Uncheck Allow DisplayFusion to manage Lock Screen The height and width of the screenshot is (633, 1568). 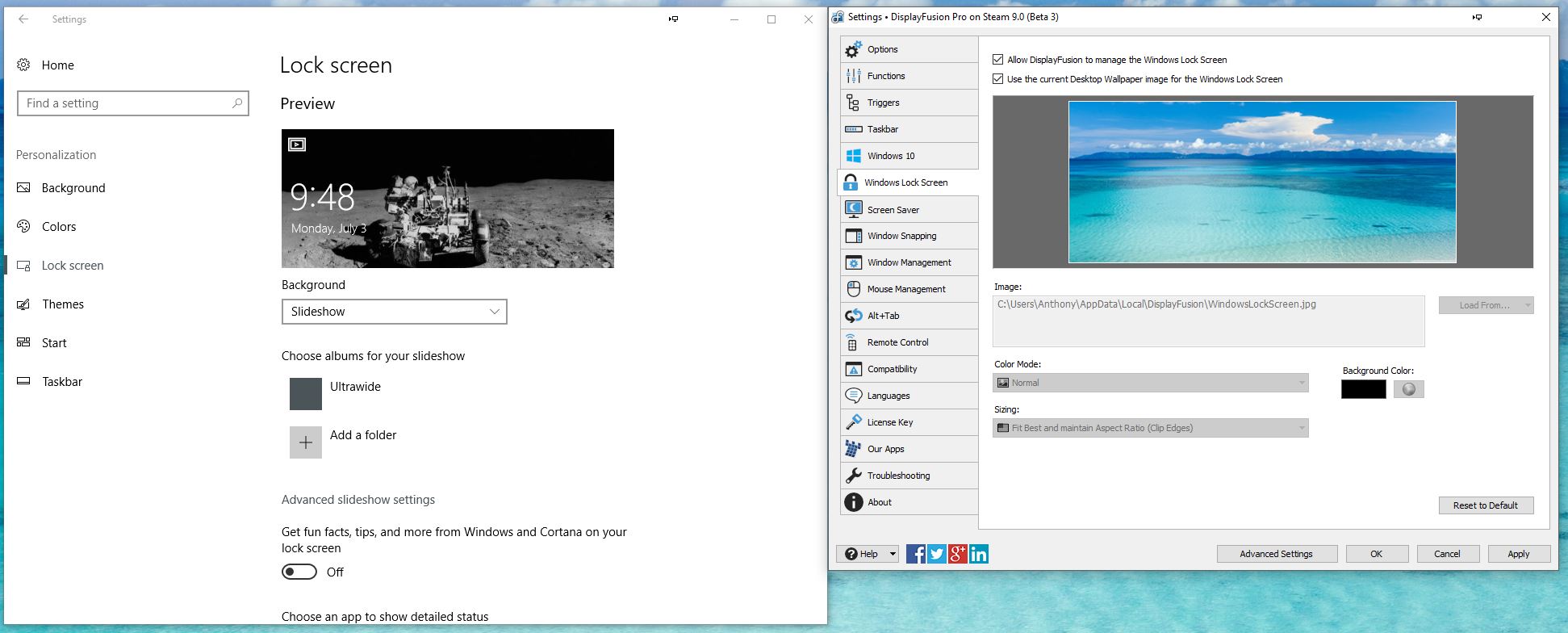click(x=998, y=60)
